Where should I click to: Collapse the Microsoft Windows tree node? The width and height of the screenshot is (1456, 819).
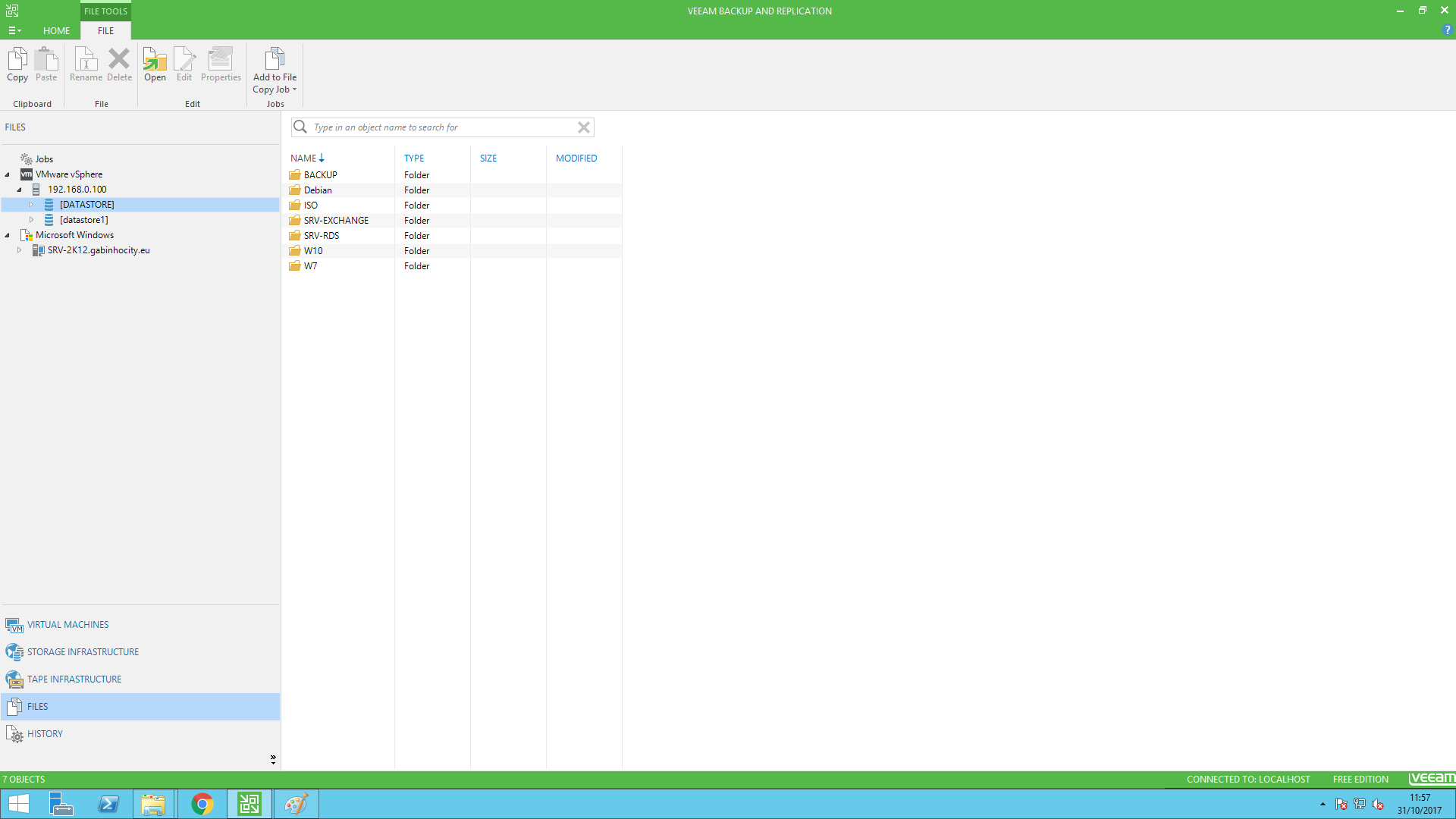pyautogui.click(x=8, y=235)
